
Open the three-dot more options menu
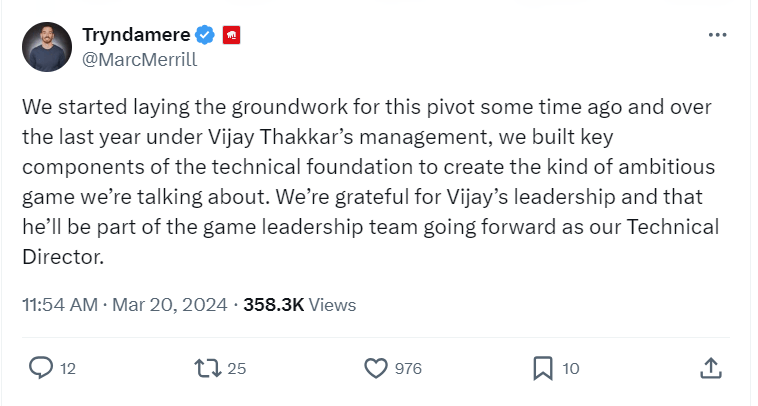tap(717, 35)
